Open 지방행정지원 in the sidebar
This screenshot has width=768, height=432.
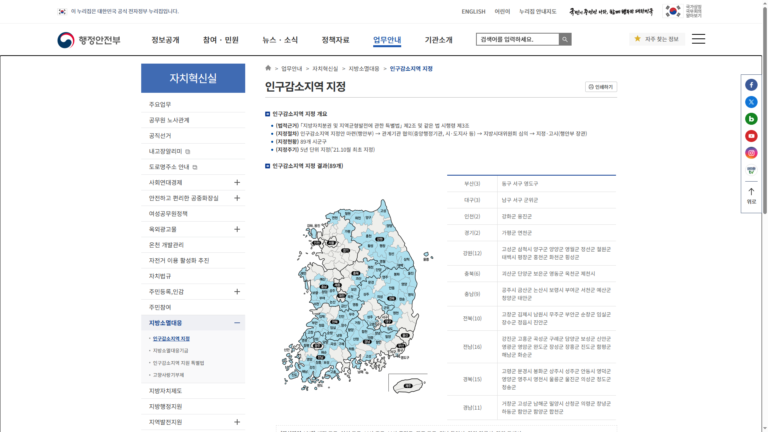click(x=193, y=407)
